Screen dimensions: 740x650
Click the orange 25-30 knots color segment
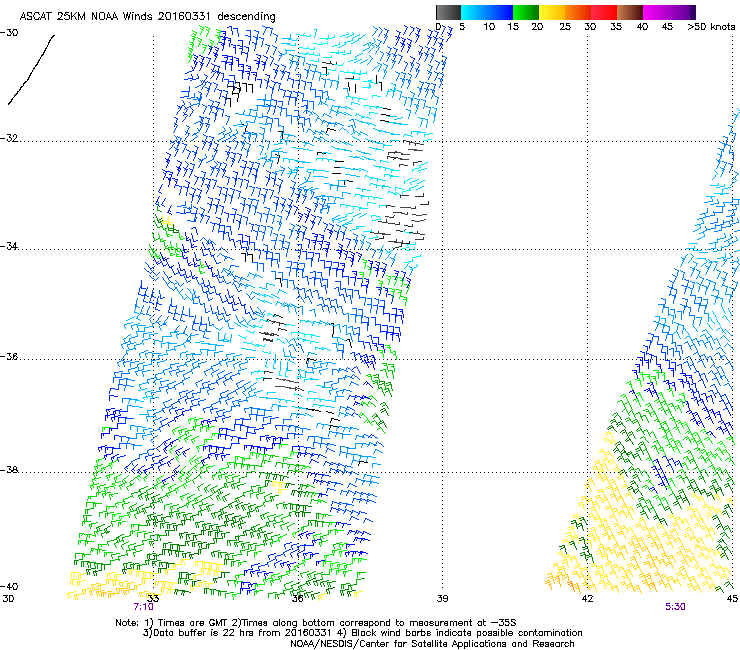click(578, 12)
